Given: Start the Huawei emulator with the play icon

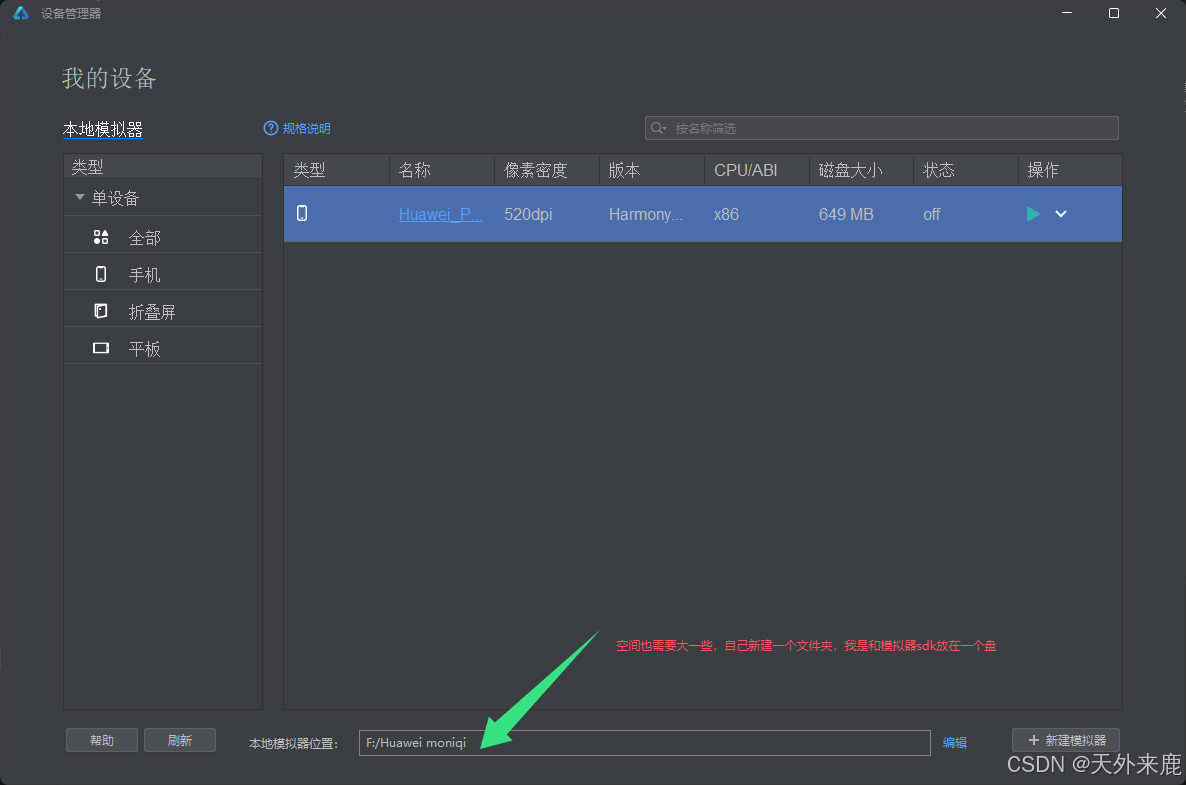Looking at the screenshot, I should 1032,214.
